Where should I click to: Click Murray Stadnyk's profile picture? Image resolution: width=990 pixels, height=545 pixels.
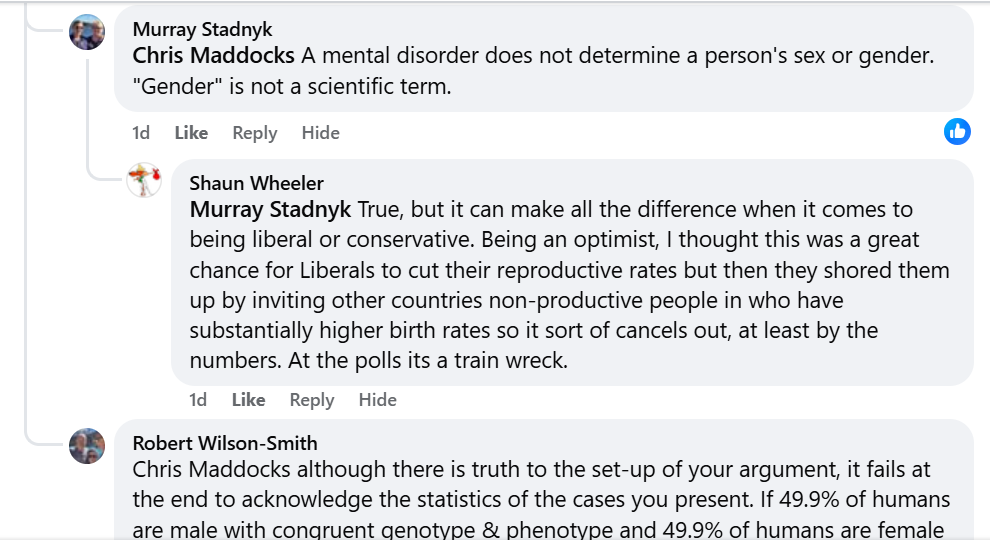pos(87,32)
